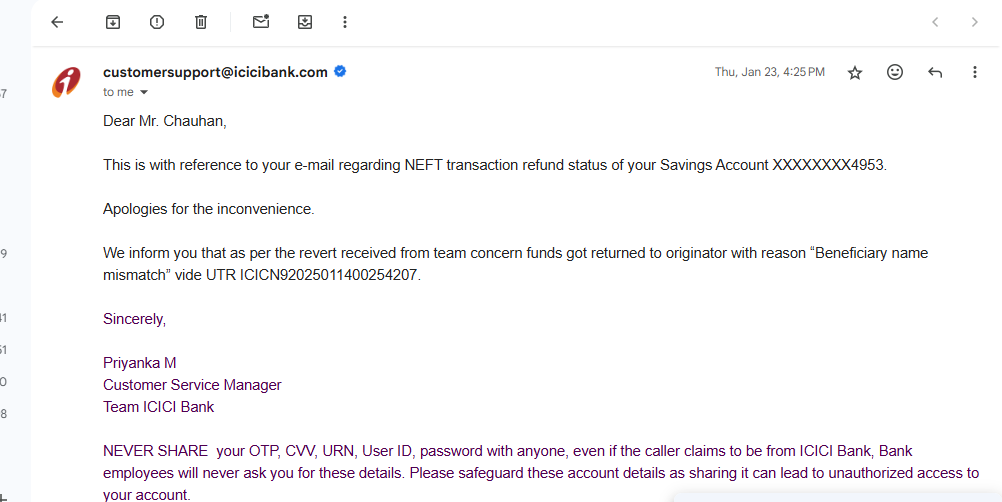Report this email as spam
This screenshot has height=502, width=1002.
pos(157,22)
